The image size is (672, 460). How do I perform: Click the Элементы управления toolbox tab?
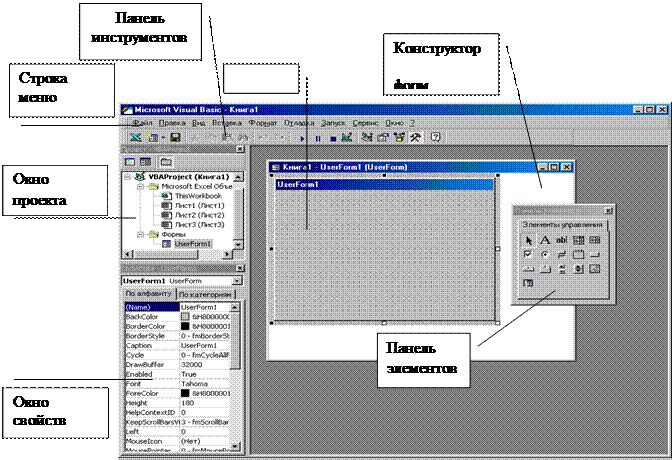click(562, 225)
